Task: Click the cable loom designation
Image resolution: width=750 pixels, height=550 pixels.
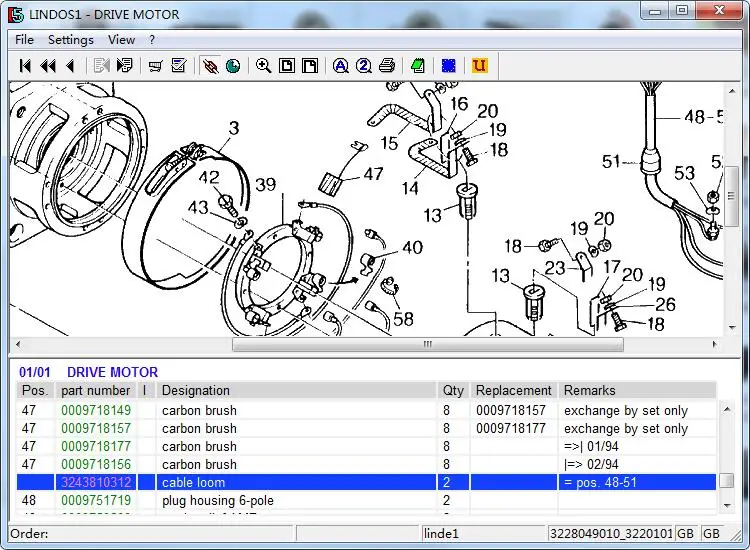Action: pyautogui.click(x=193, y=482)
